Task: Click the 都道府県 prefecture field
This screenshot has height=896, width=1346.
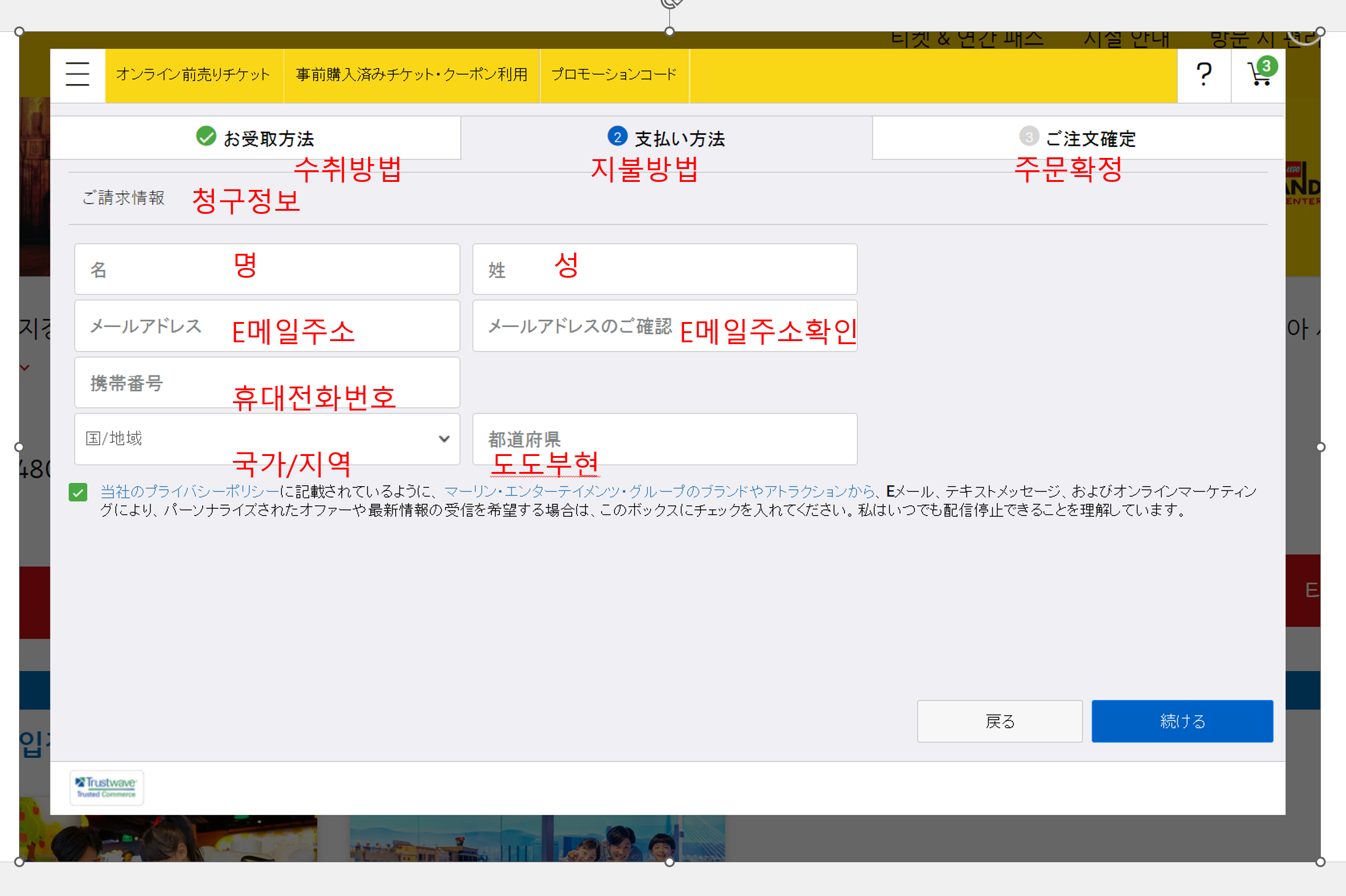Action: [664, 439]
